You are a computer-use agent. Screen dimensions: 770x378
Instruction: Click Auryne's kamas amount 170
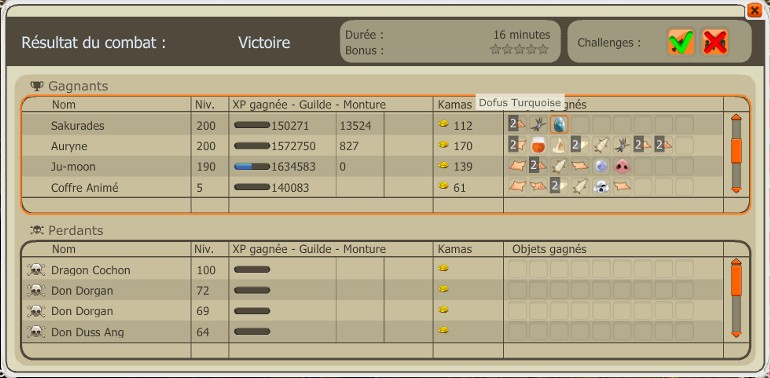coord(463,146)
